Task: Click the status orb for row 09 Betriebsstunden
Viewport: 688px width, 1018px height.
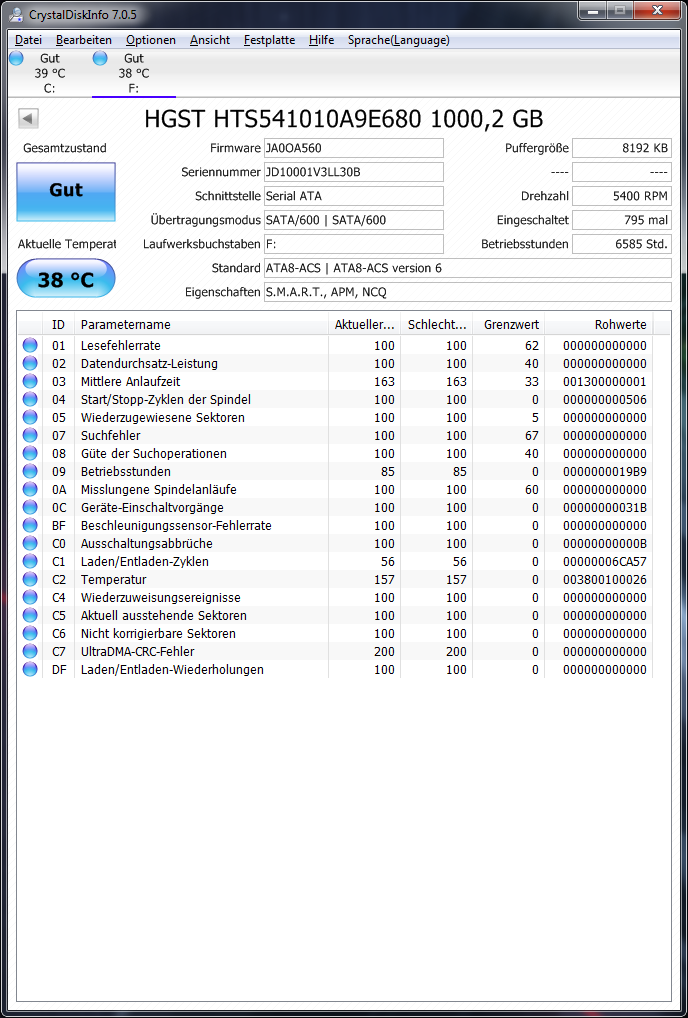Action: [x=30, y=471]
